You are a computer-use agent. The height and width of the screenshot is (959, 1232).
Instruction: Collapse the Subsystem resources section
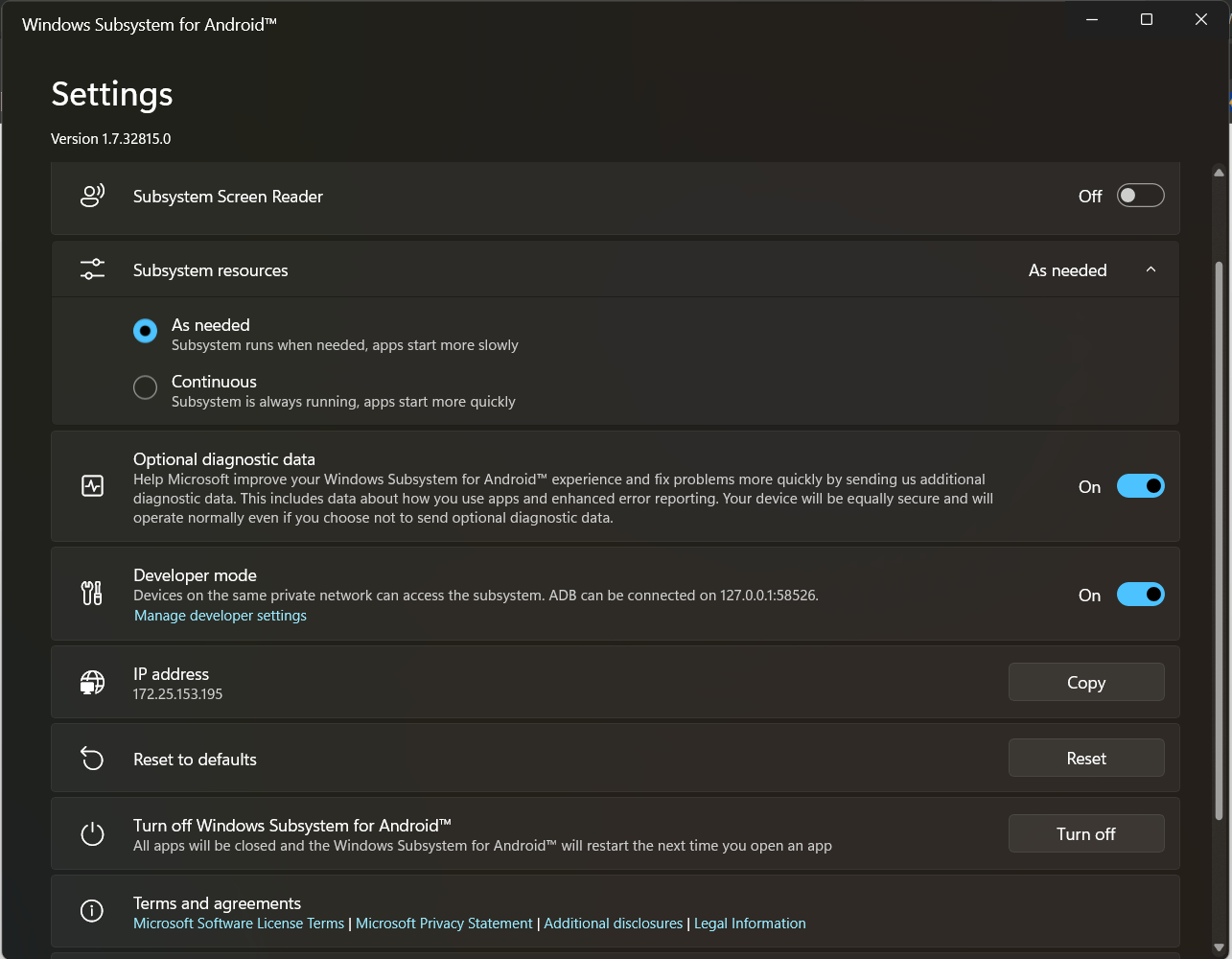point(1151,269)
